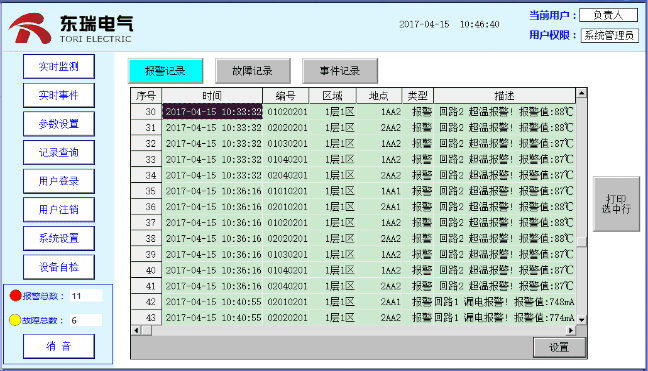Screen dimensions: 648x371
Task: Click the table scroll down arrow
Action: [581, 320]
